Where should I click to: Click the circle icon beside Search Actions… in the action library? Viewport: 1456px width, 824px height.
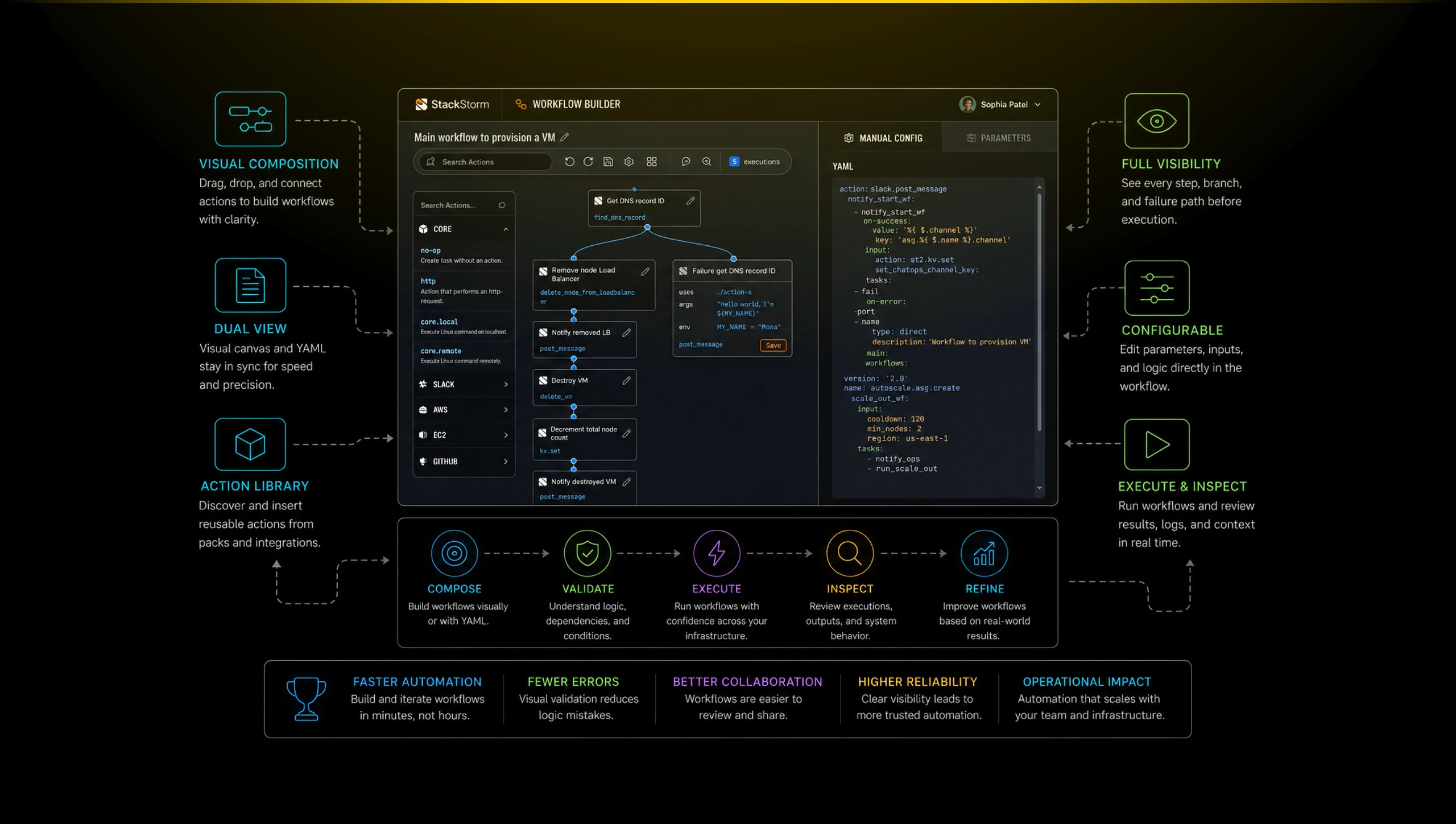[502, 205]
